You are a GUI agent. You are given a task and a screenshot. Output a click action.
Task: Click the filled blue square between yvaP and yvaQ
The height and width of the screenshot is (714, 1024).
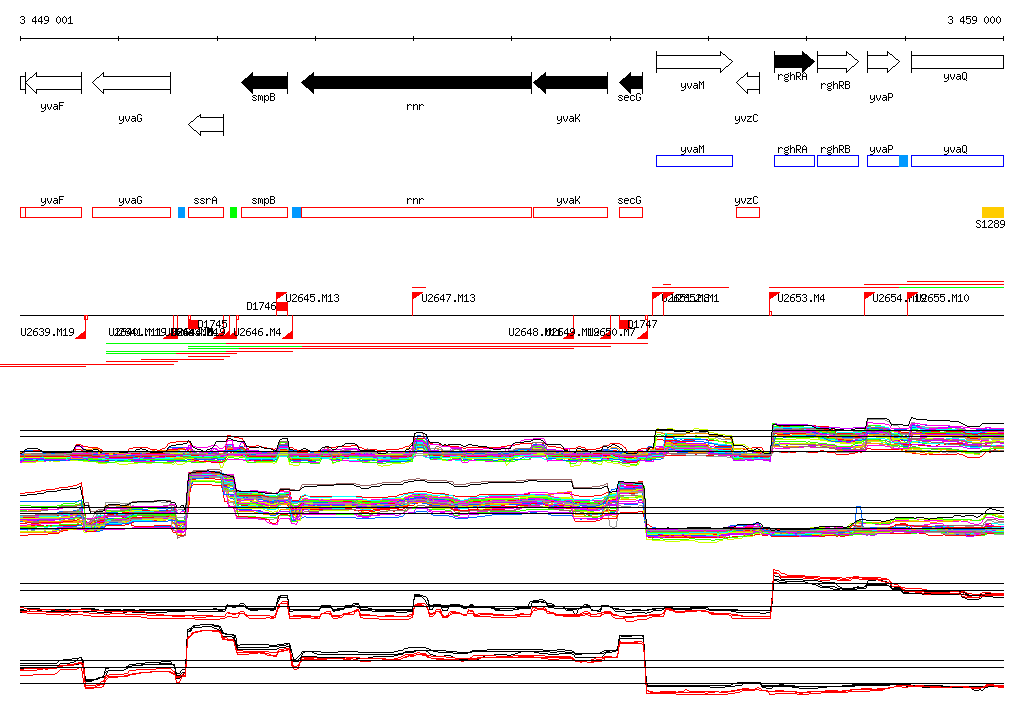tap(904, 161)
